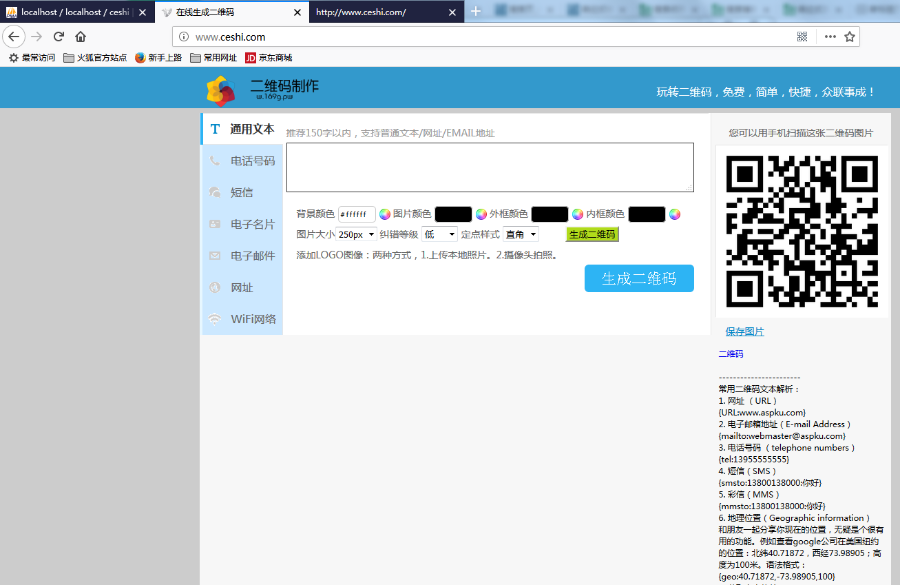Select 网址 sidebar tab
Viewport: 900px width, 585px height.
242,287
